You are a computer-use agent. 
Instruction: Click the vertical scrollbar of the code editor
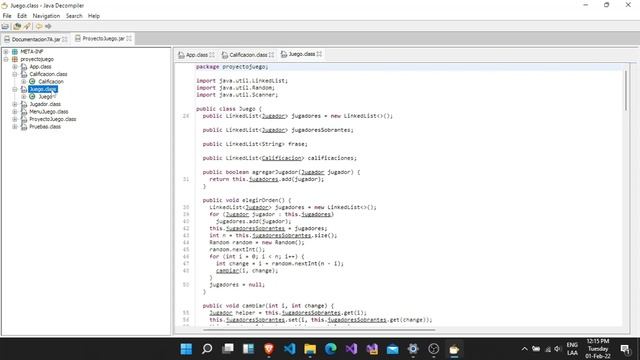(x=626, y=90)
